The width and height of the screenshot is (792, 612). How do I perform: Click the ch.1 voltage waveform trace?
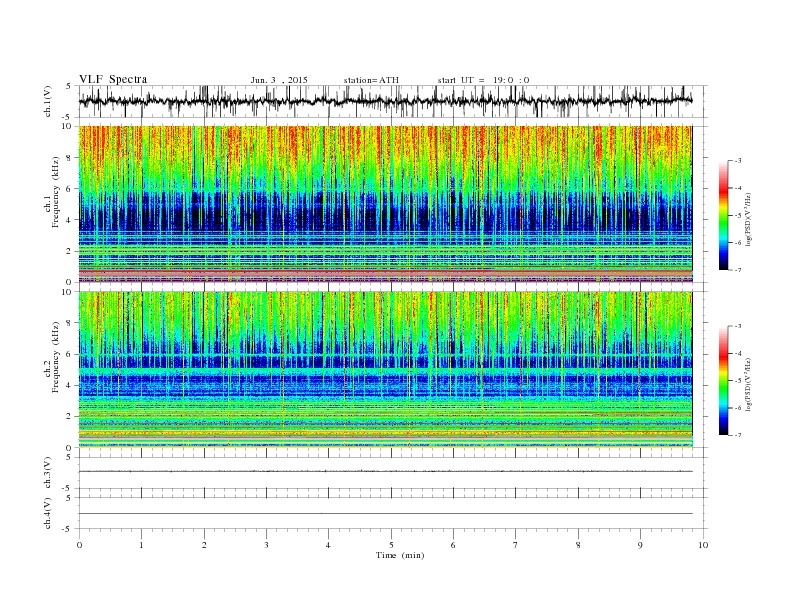click(385, 101)
